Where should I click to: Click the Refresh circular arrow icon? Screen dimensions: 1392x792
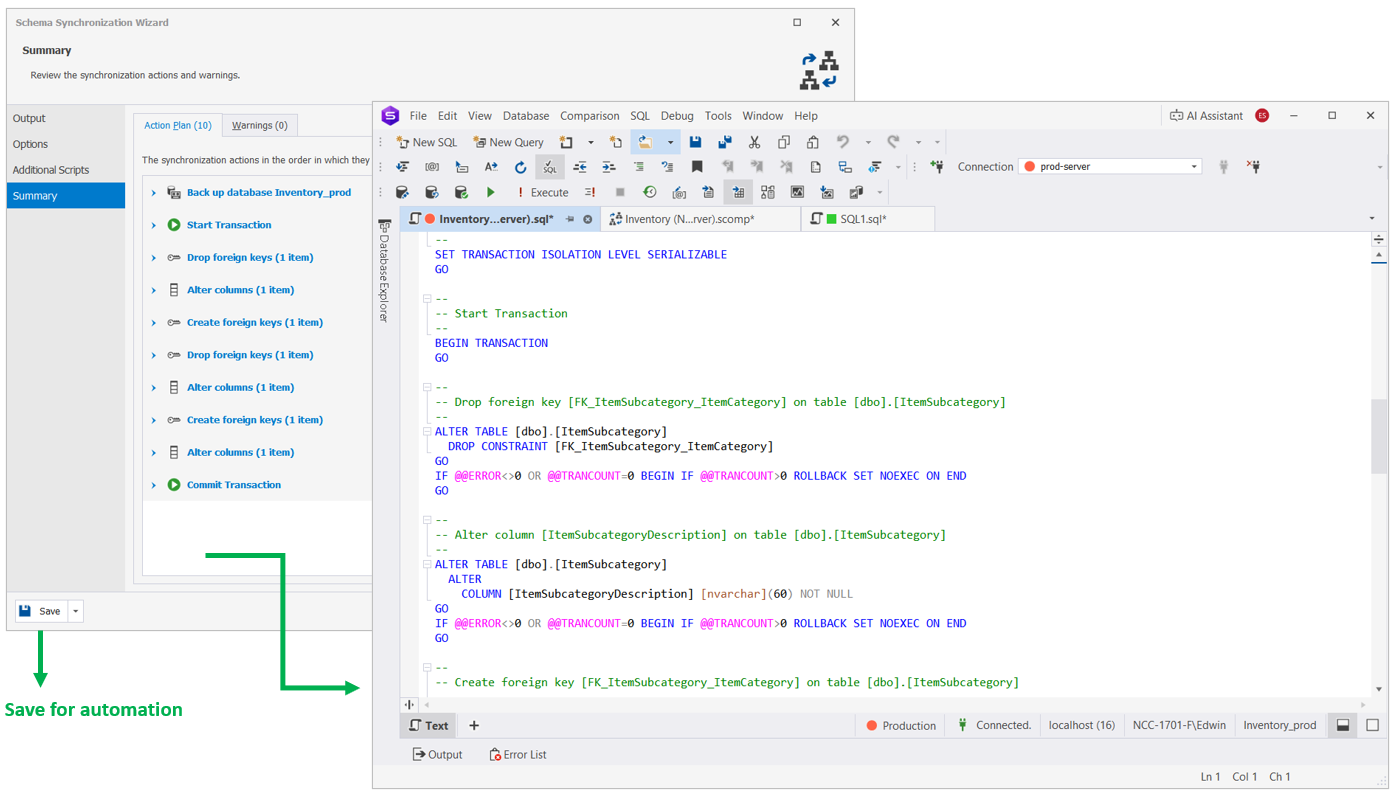click(520, 167)
